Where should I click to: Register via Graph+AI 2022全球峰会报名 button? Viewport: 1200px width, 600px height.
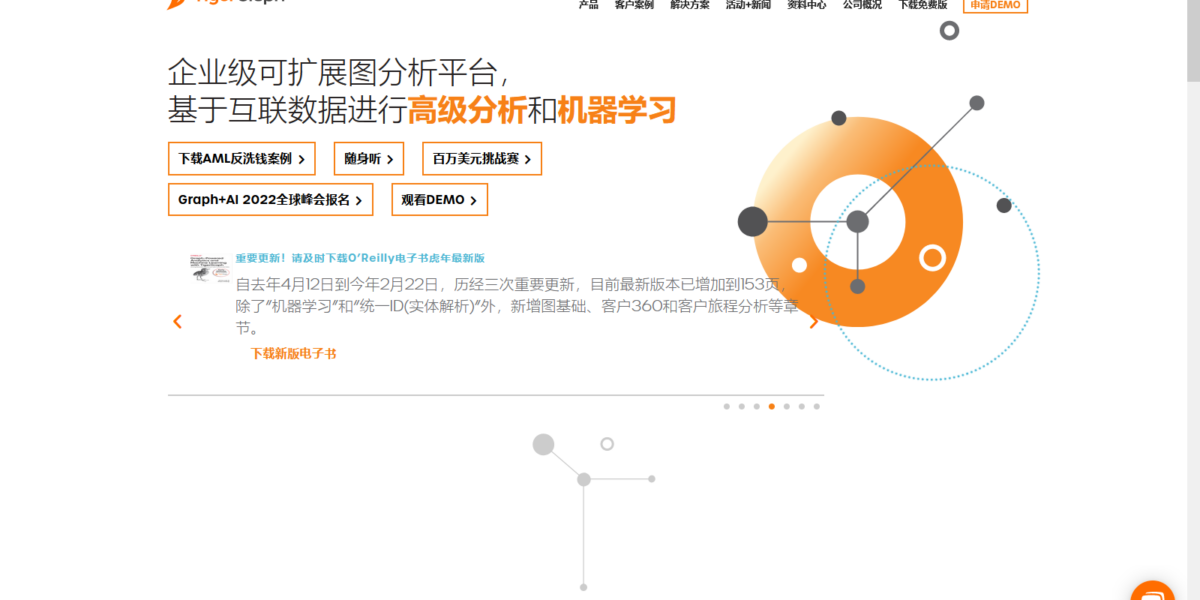[x=269, y=199]
